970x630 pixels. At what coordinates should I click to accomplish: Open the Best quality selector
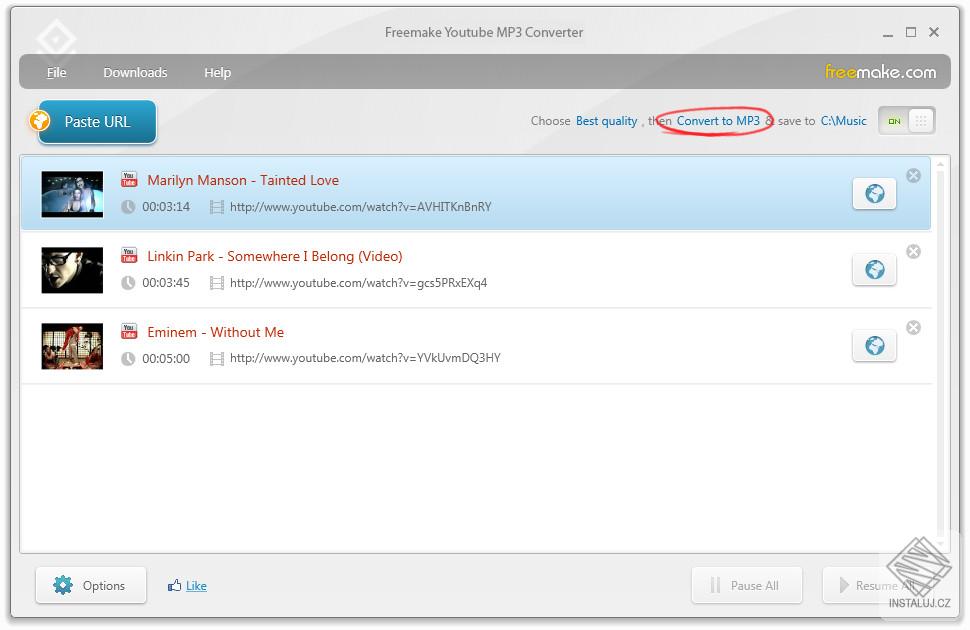pos(606,120)
